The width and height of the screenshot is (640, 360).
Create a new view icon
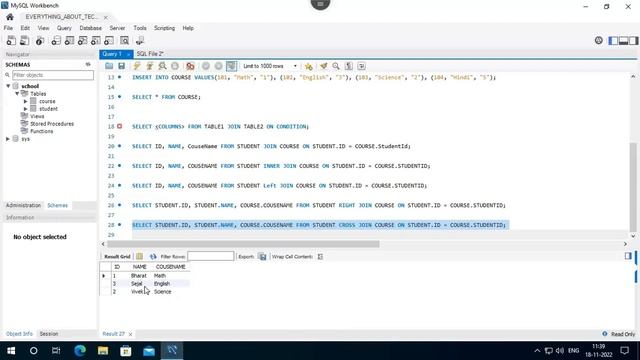(x=82, y=40)
